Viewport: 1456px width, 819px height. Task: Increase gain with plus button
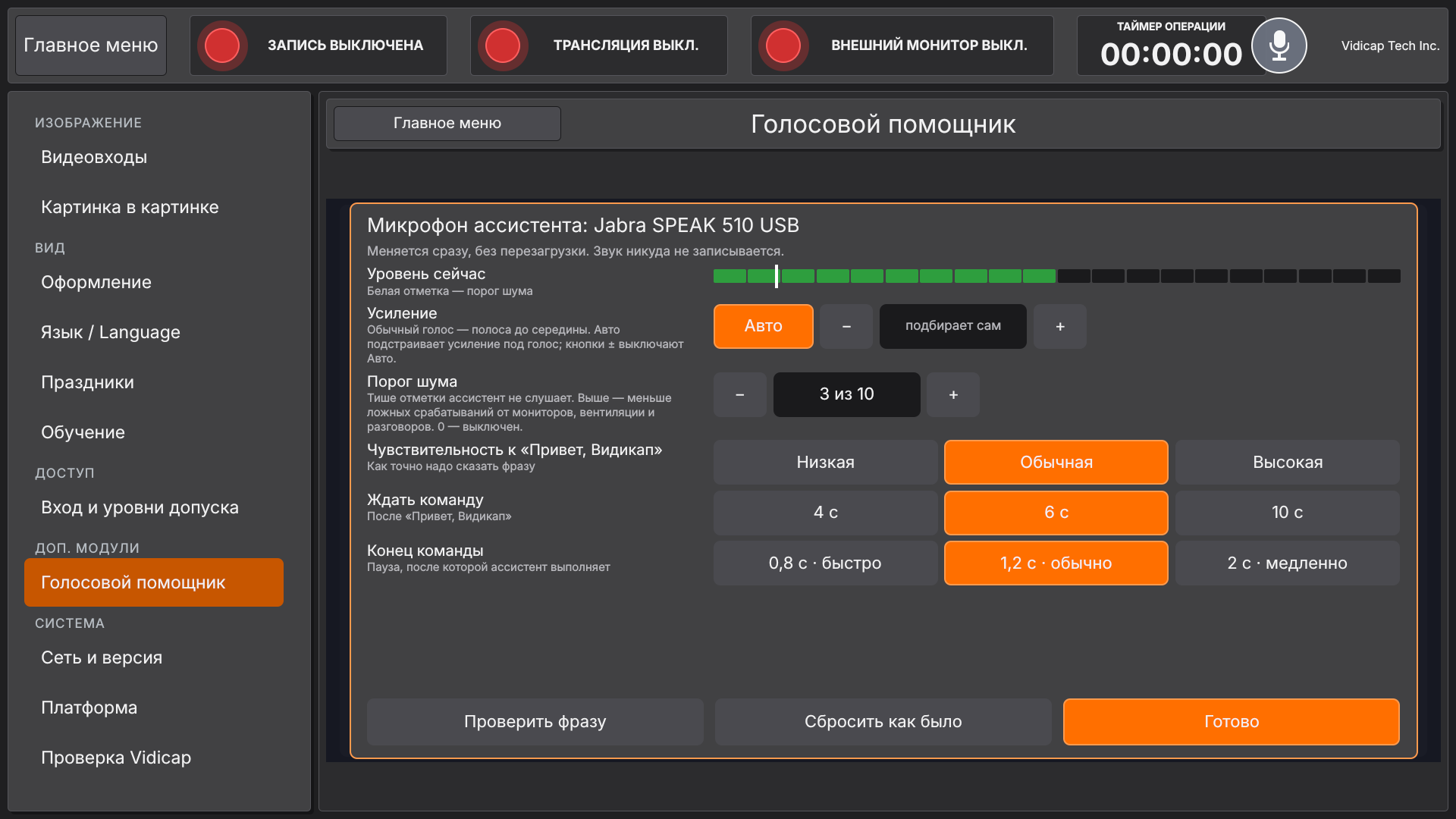point(1060,326)
